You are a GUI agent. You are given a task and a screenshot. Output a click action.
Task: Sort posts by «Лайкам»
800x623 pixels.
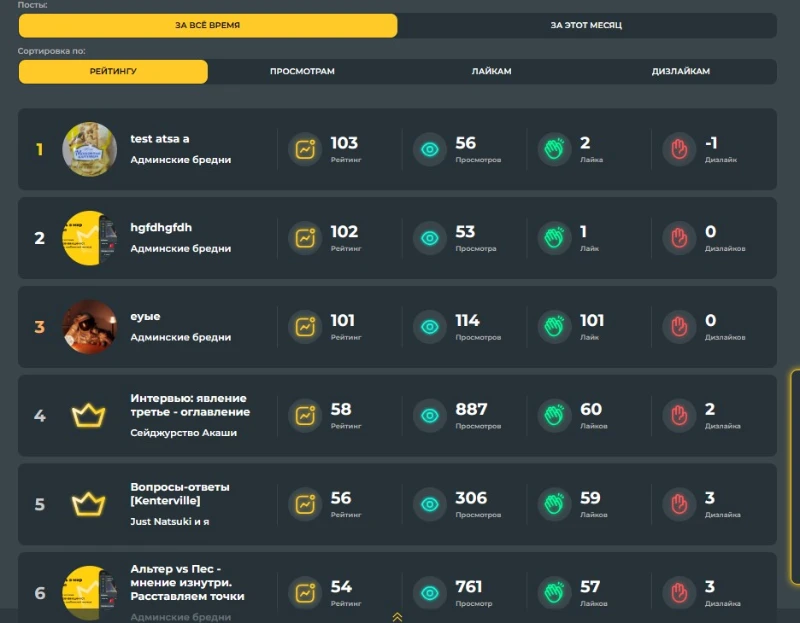pos(491,71)
